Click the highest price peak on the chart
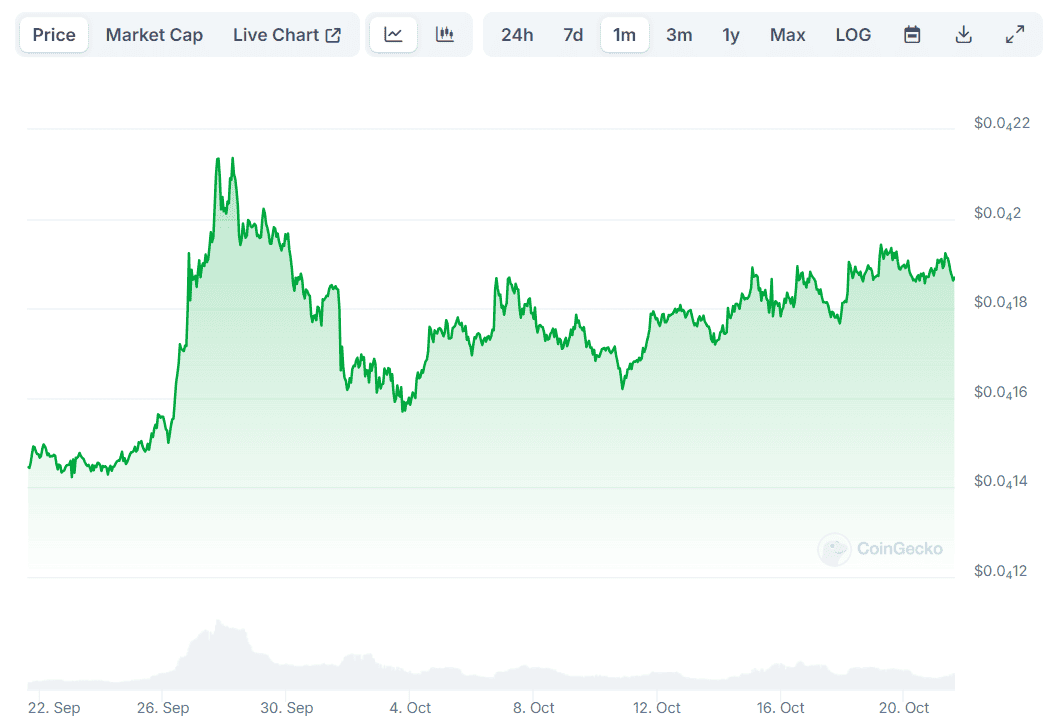1043x722 pixels. (x=217, y=159)
